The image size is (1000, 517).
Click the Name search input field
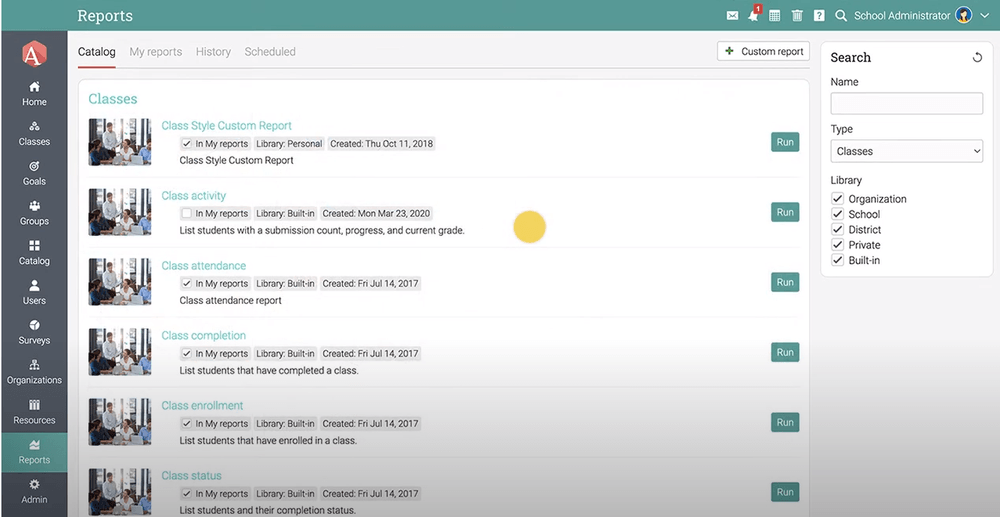click(x=906, y=104)
